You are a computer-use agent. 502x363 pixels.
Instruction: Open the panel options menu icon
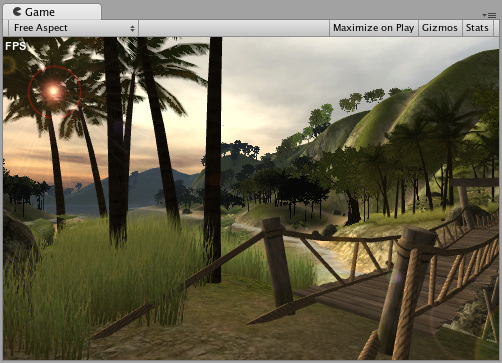tap(489, 15)
